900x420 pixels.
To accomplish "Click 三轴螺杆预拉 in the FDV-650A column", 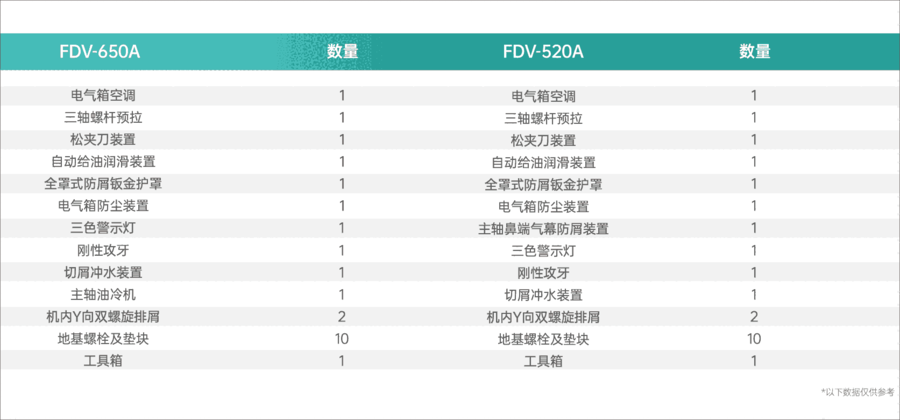I will [x=103, y=118].
